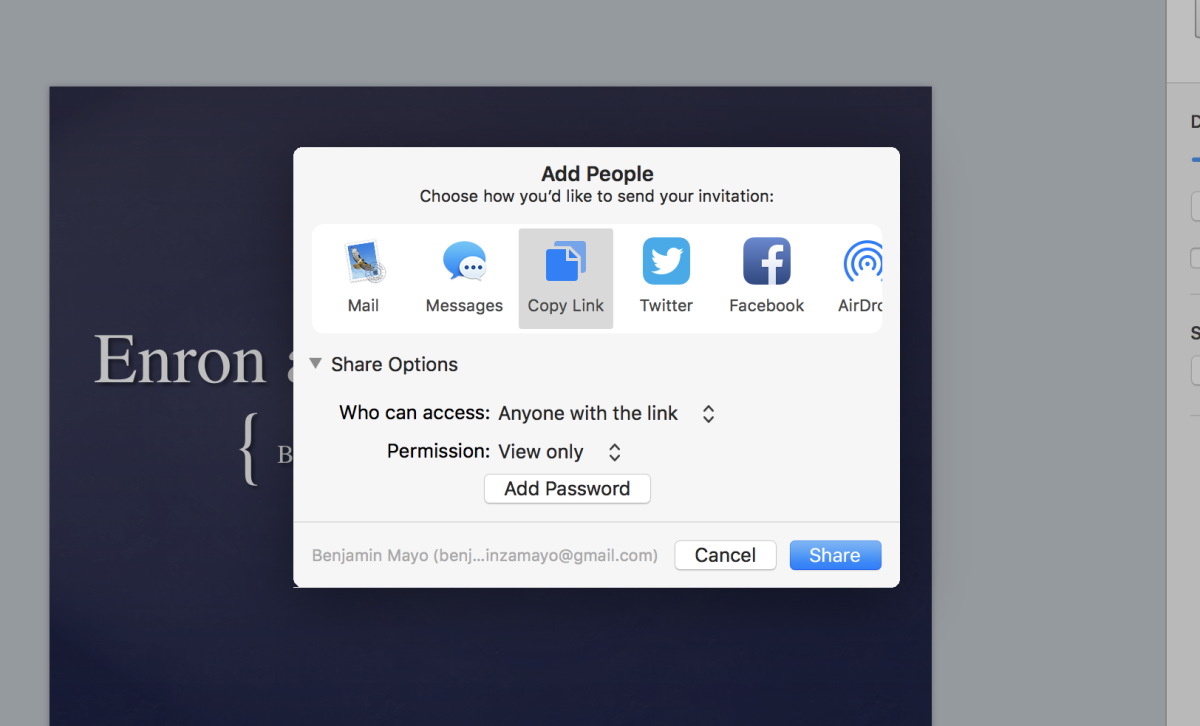Select the Enron title text on slide

[x=180, y=359]
